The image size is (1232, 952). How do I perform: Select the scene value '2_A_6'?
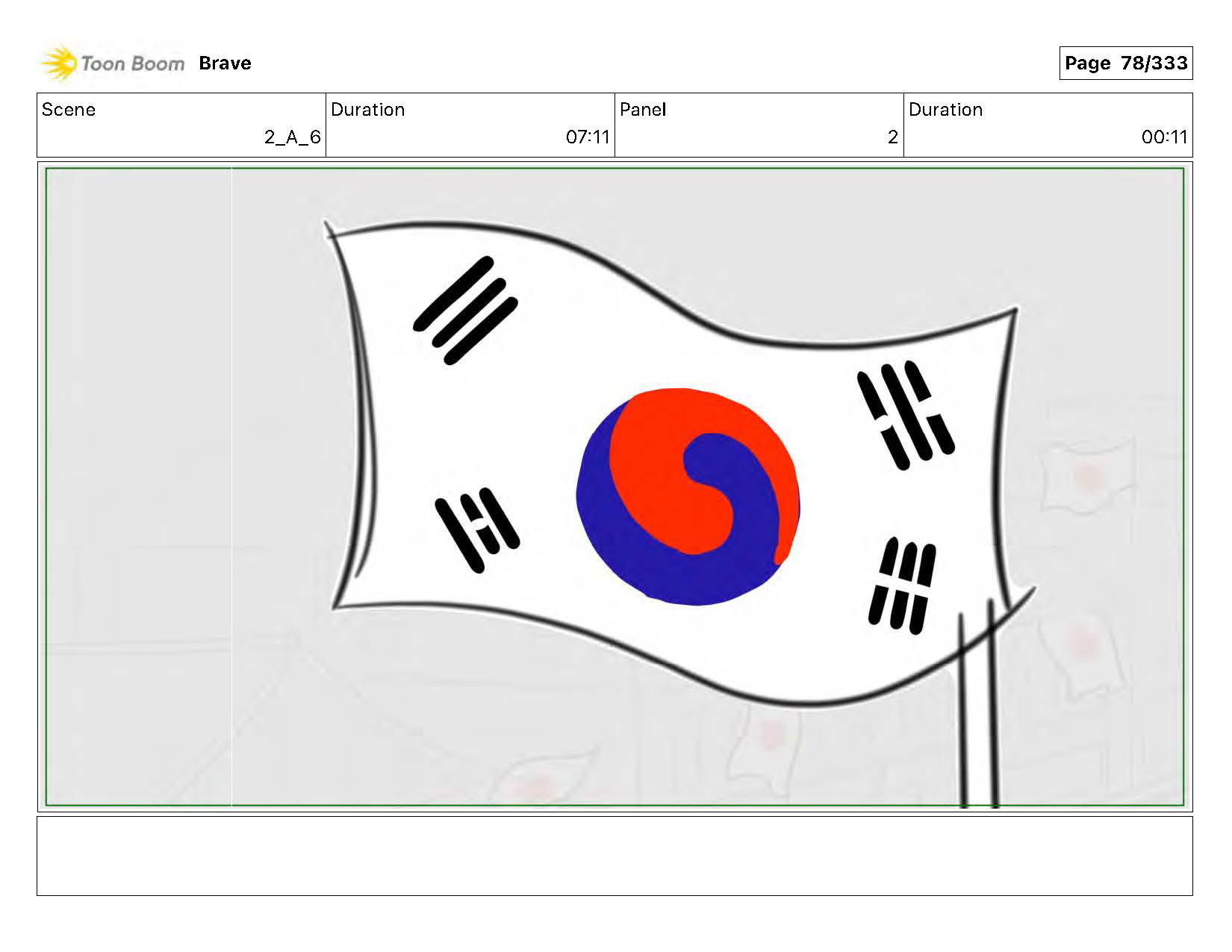coord(292,137)
